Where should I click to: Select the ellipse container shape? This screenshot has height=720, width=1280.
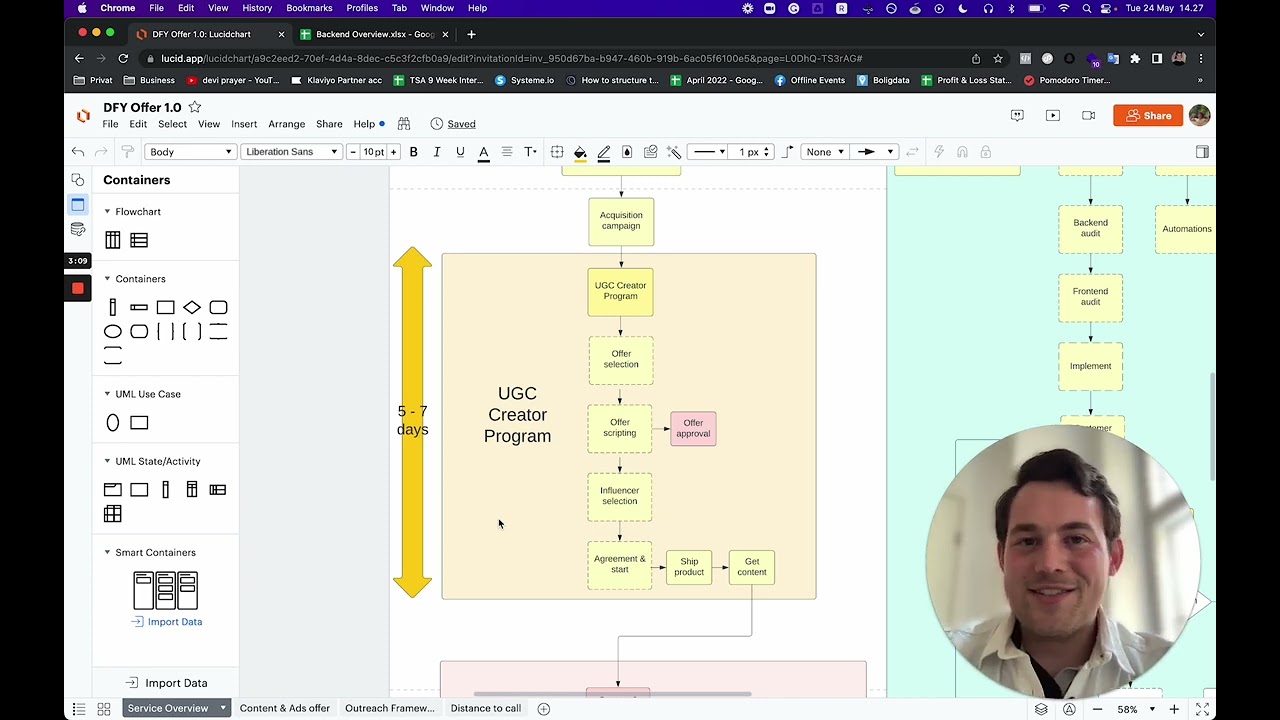(x=113, y=331)
